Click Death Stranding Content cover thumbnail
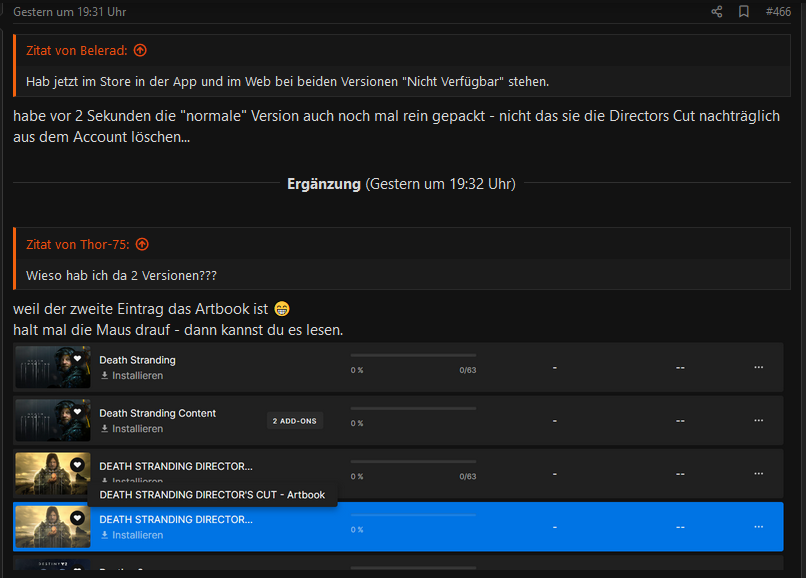806x578 pixels. point(53,420)
